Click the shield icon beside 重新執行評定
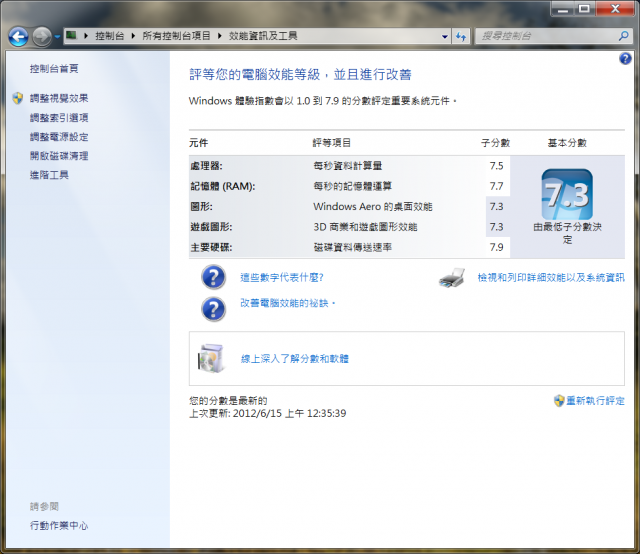 point(559,401)
